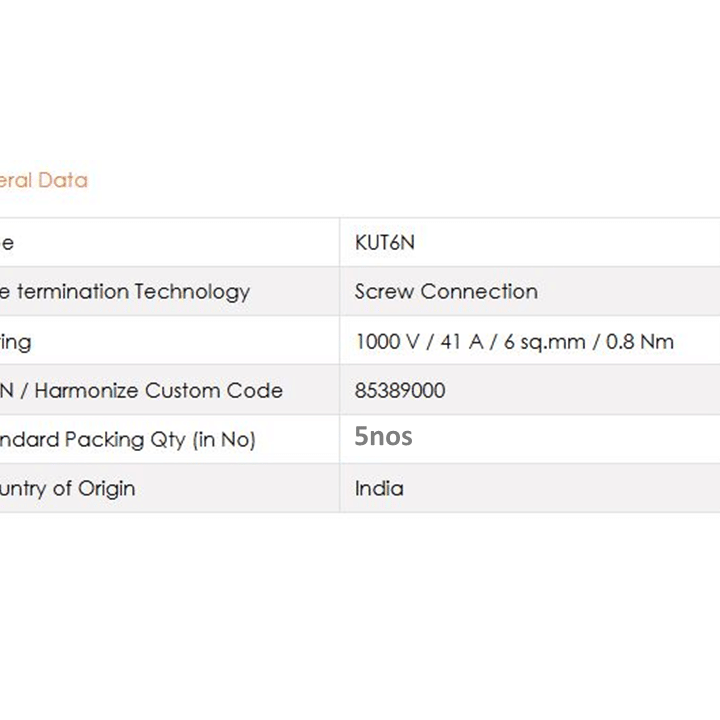The width and height of the screenshot is (720, 720).
Task: Select the 85389000 code value
Action: pyautogui.click(x=399, y=390)
